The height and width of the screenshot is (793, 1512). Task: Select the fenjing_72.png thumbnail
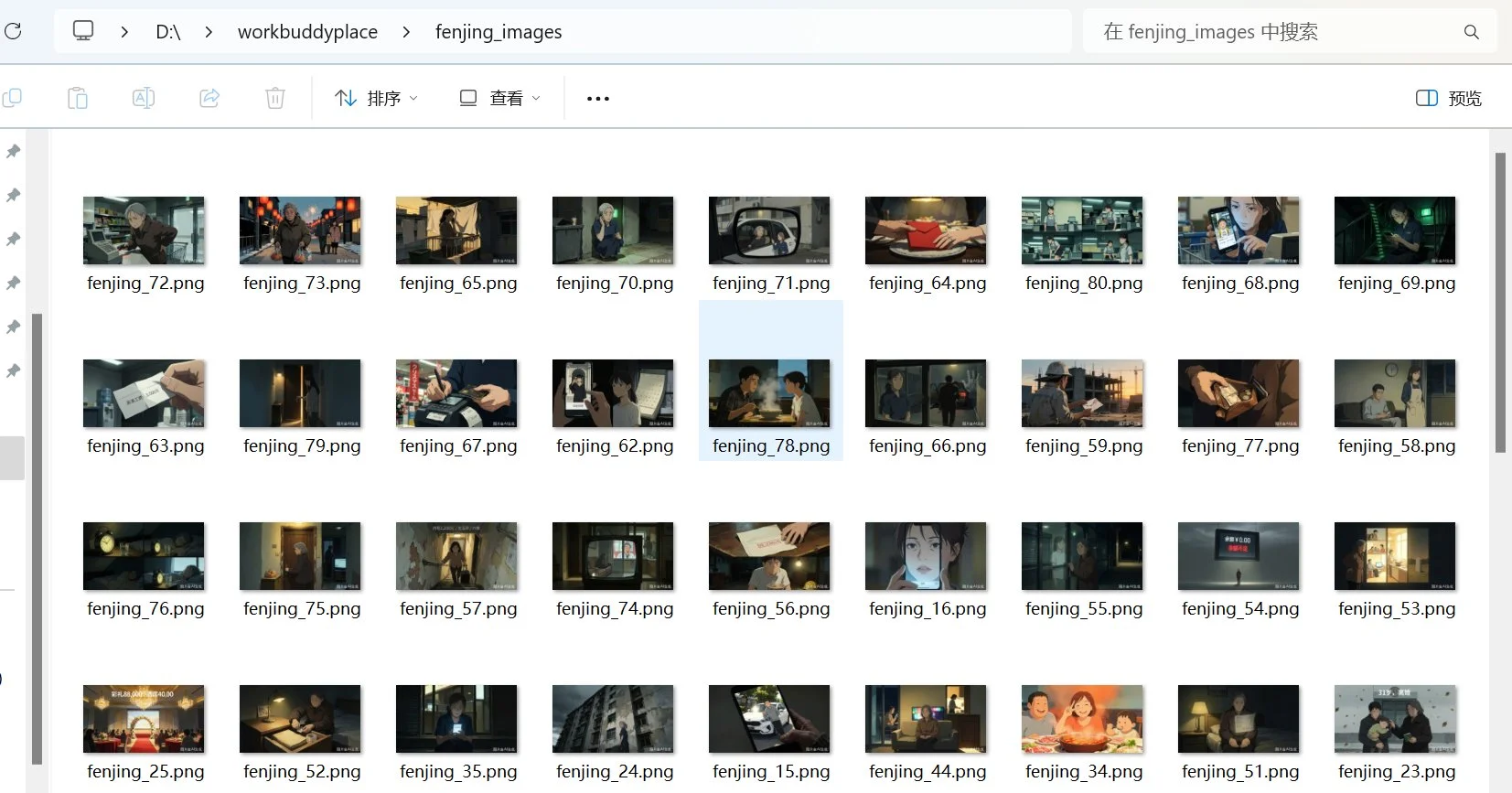click(145, 230)
